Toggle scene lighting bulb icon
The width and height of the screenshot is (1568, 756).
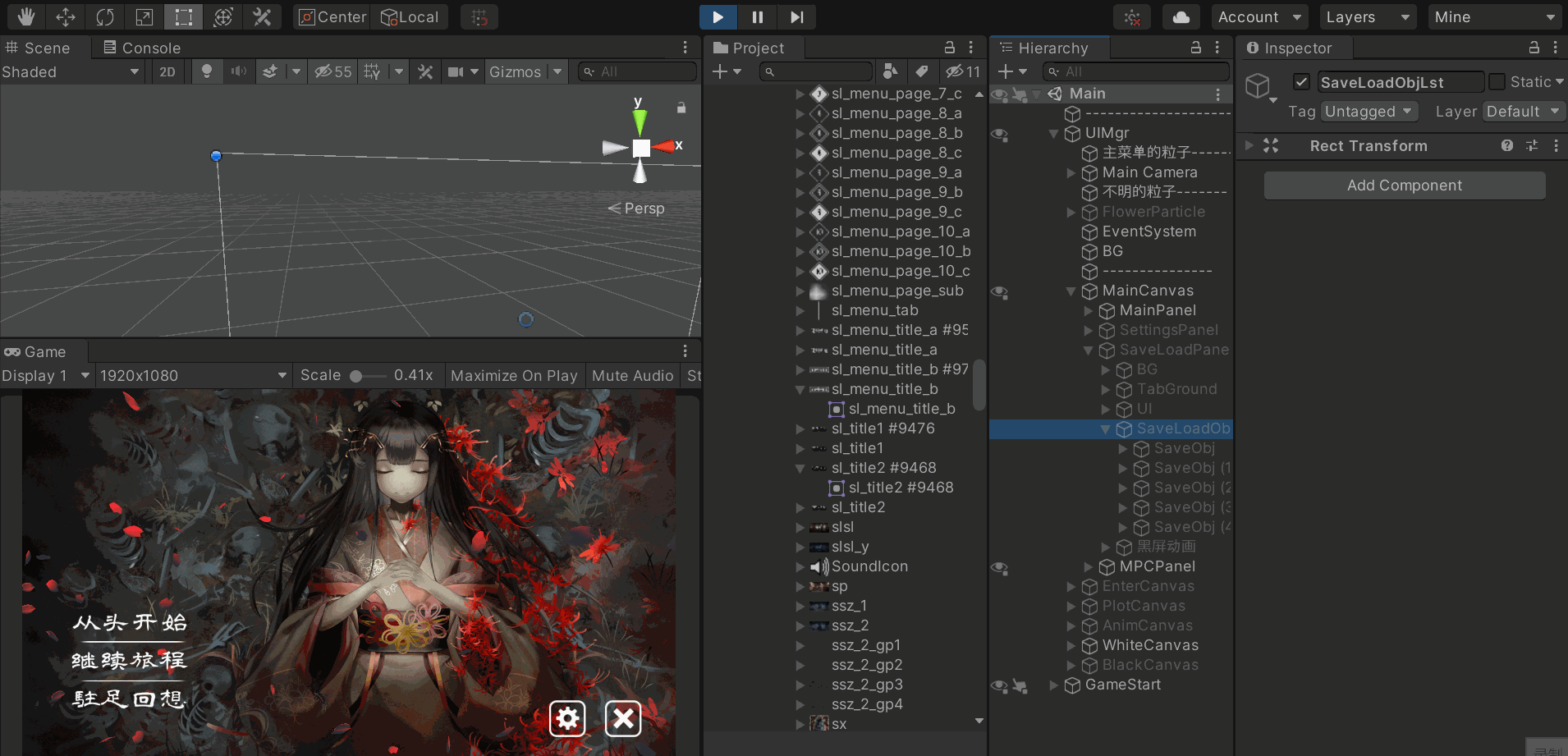click(x=207, y=71)
